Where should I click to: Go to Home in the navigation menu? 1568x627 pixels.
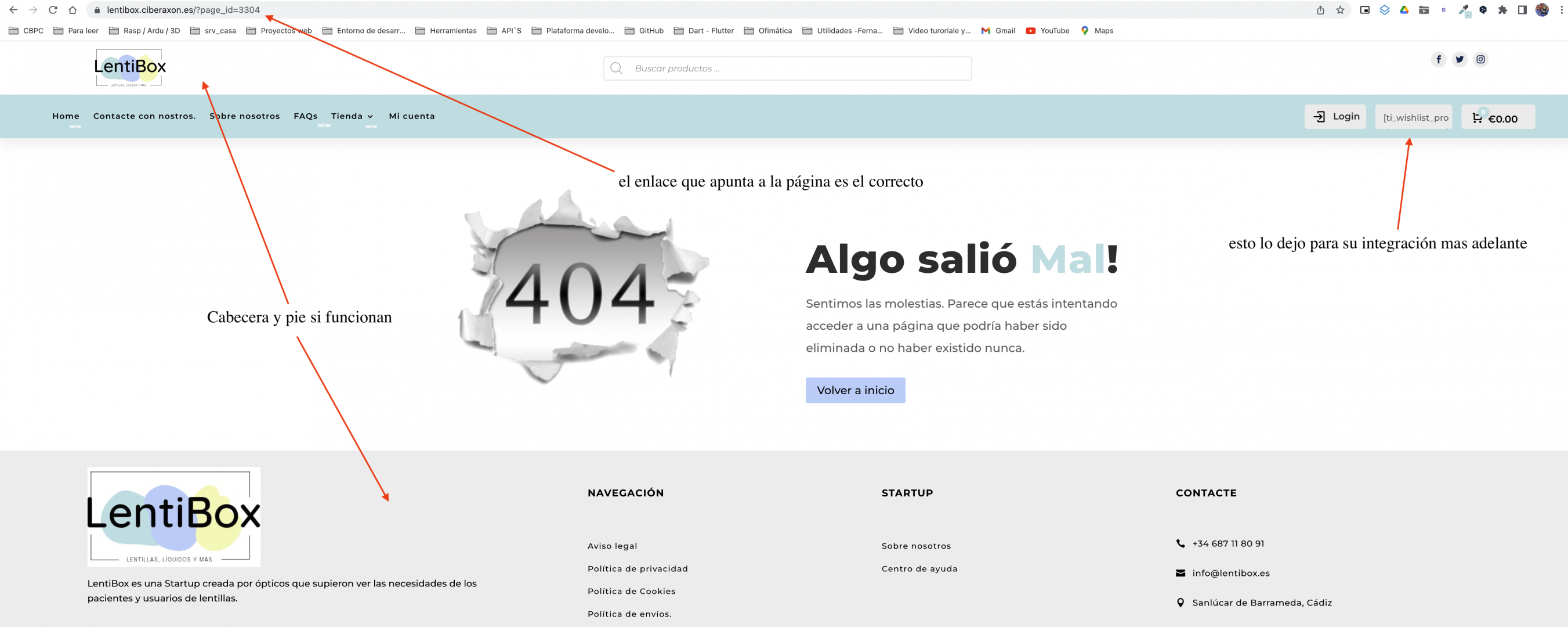click(x=66, y=116)
